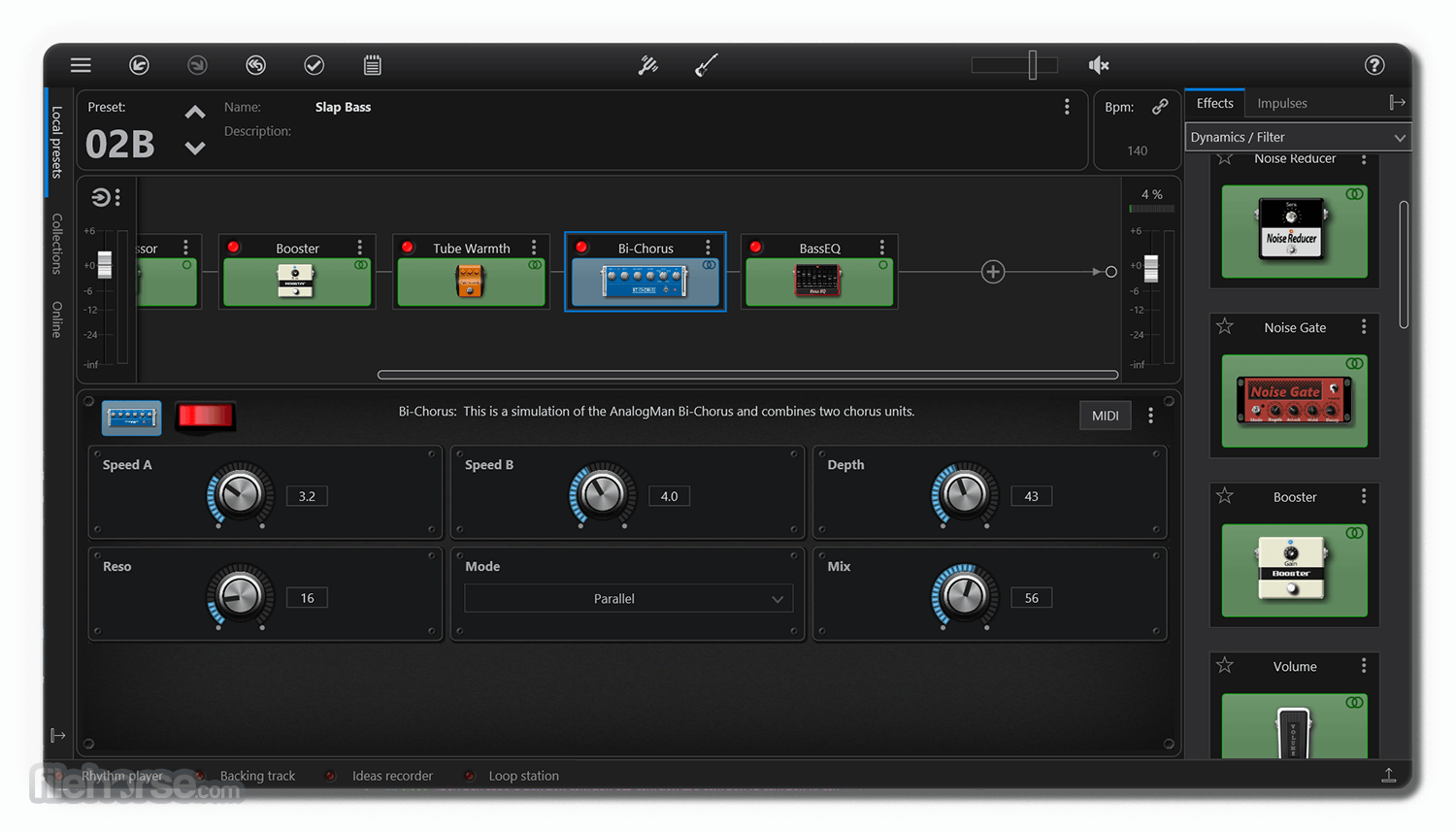
Task: Click the upload icon in bottom bar
Action: [1389, 775]
